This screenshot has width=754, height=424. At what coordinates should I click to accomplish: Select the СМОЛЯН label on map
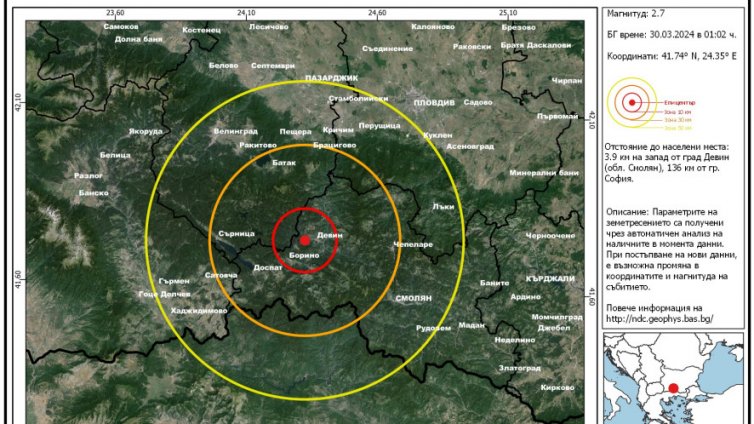pyautogui.click(x=413, y=298)
